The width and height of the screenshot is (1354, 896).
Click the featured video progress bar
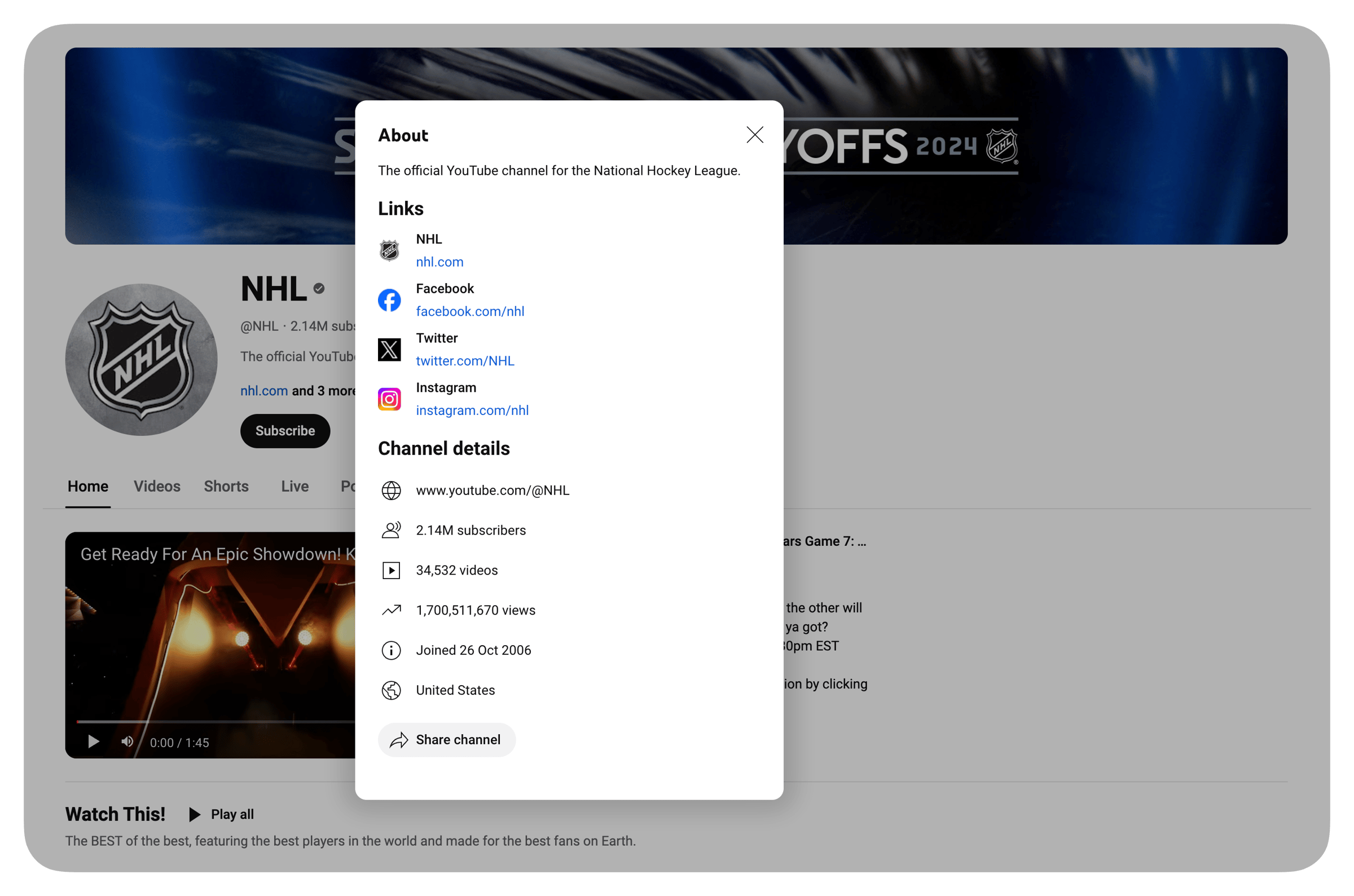(215, 722)
